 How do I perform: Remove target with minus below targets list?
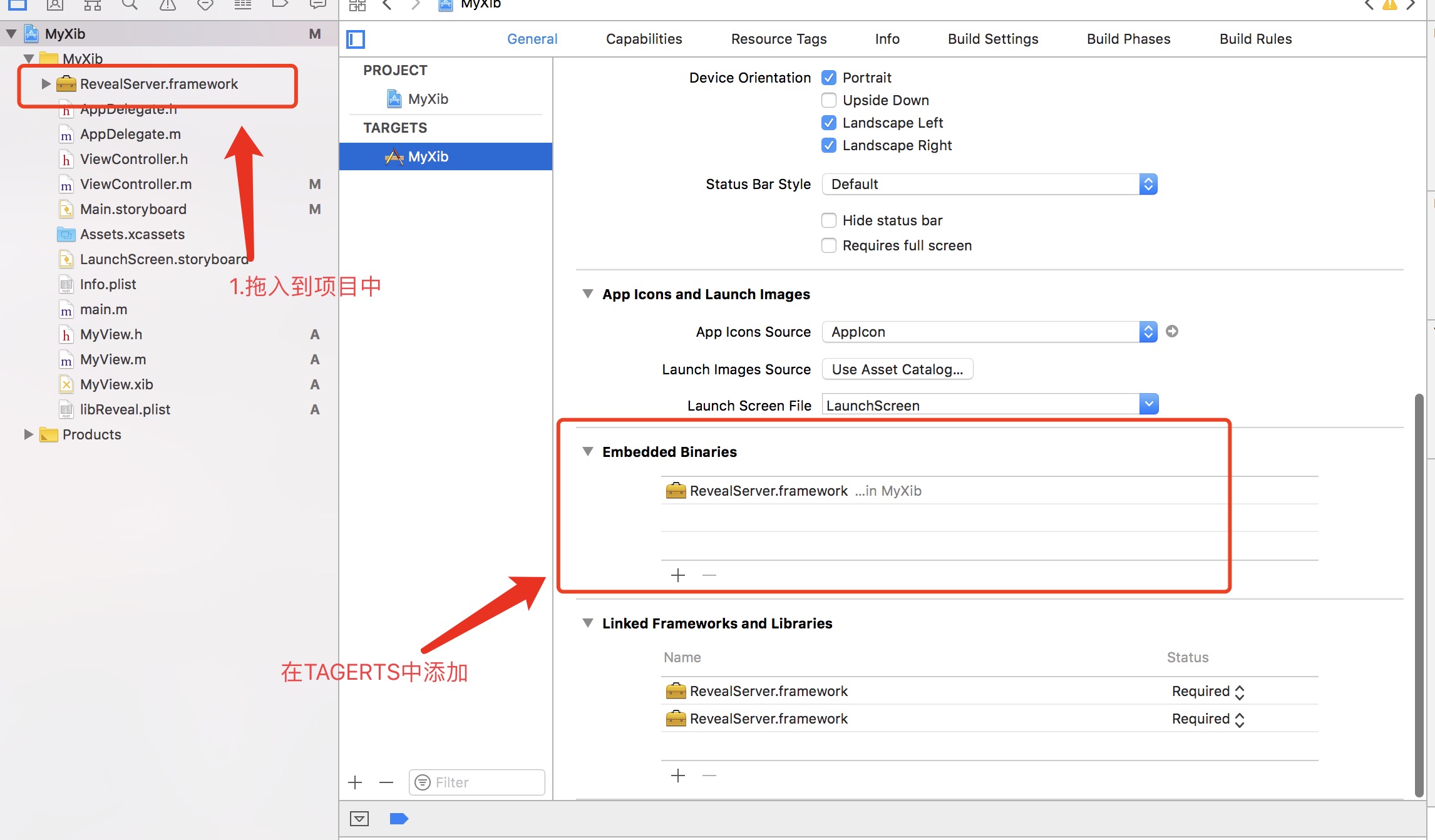pyautogui.click(x=386, y=782)
